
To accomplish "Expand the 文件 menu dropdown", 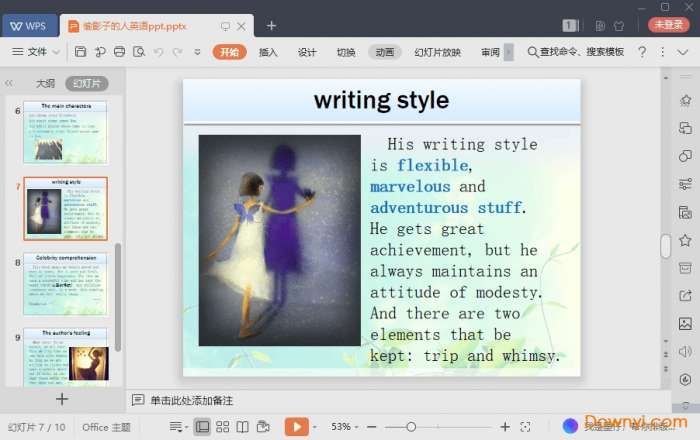I will pyautogui.click(x=36, y=52).
